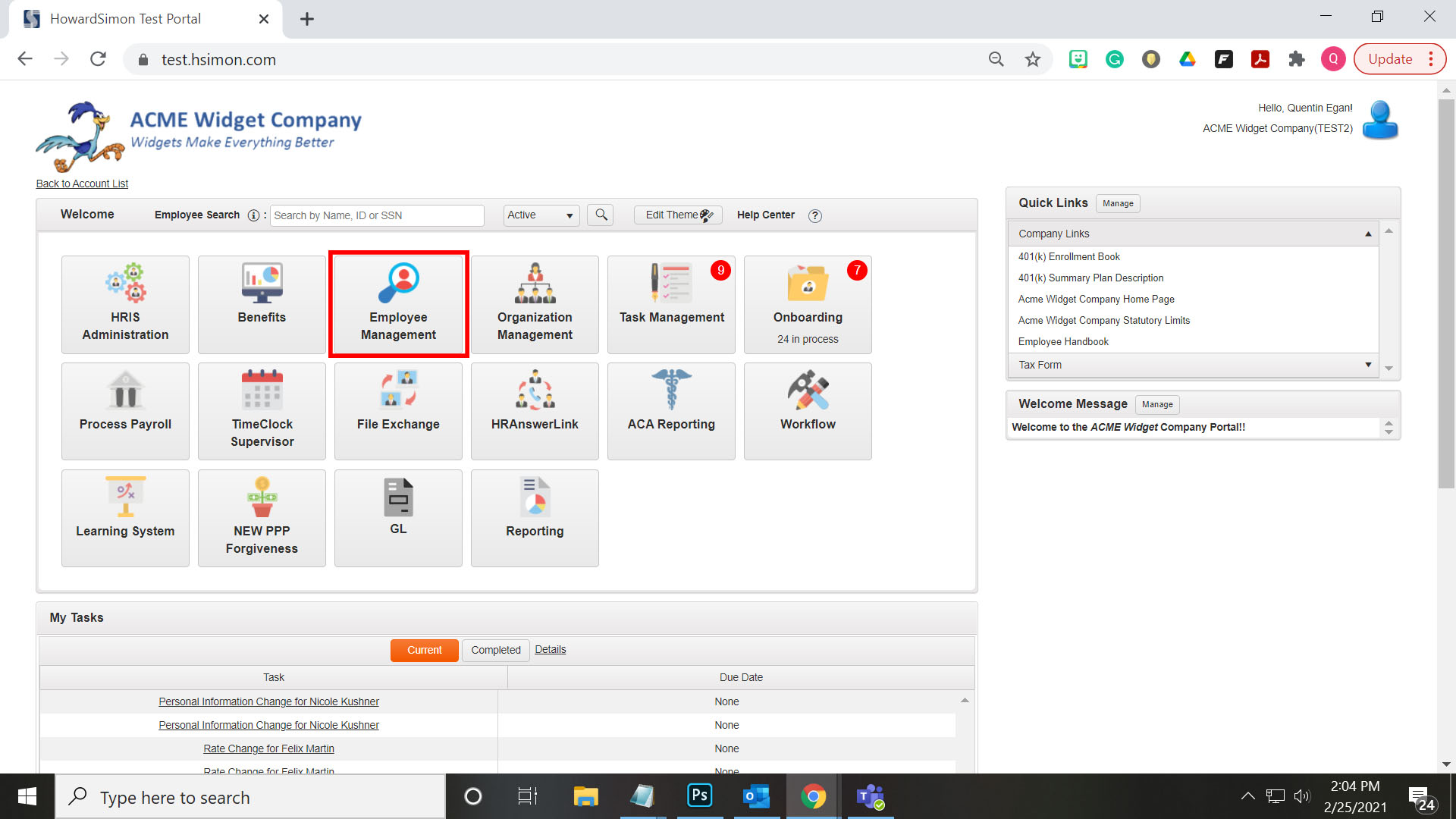Open HRIS Administration
1456x819 pixels.
point(125,304)
